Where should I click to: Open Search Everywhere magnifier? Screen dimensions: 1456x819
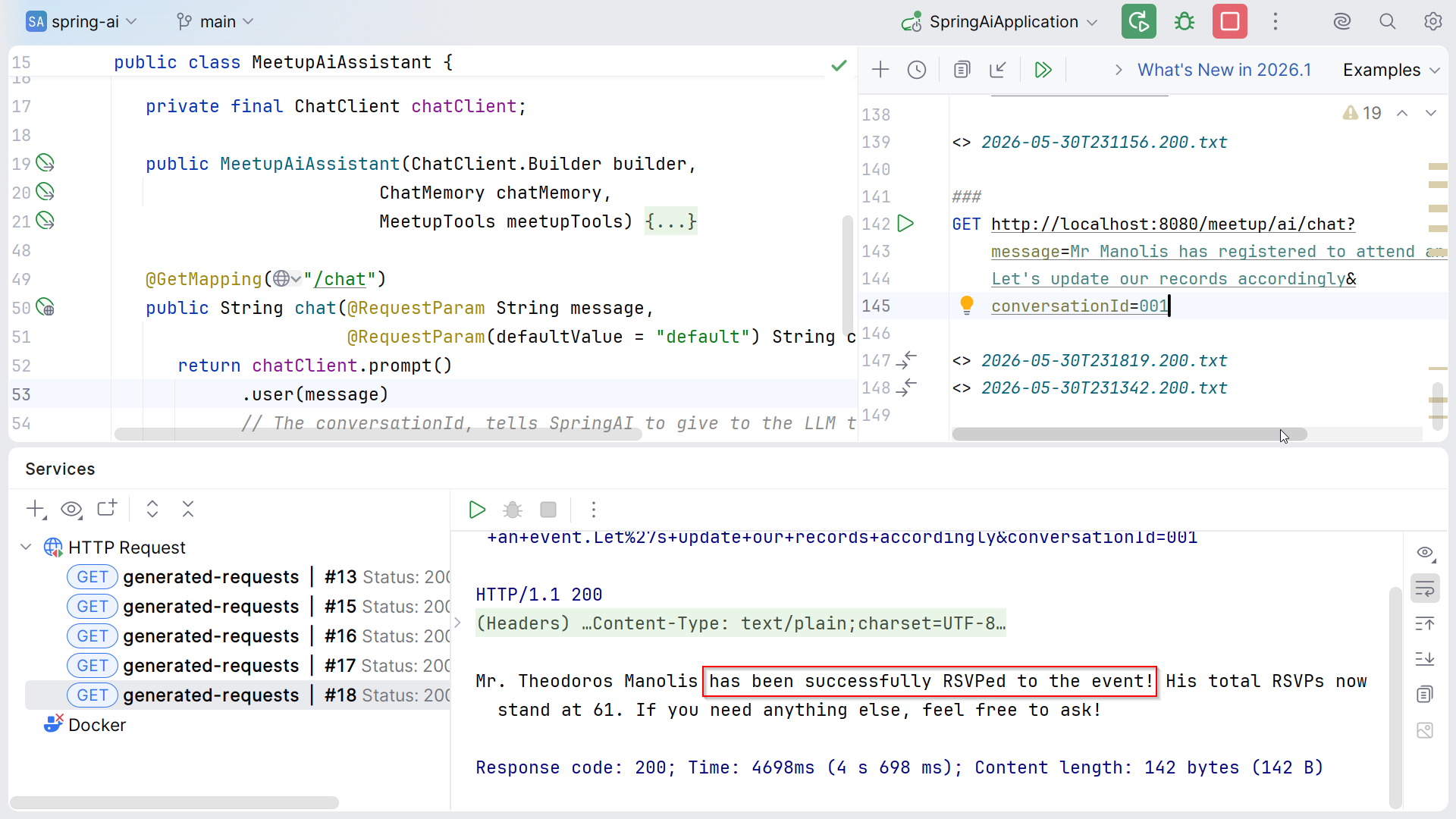pos(1387,21)
